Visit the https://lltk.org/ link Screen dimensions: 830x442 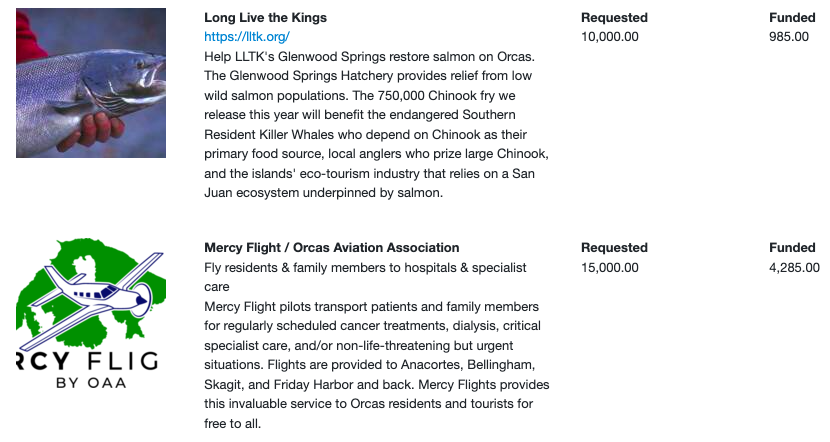(x=247, y=37)
